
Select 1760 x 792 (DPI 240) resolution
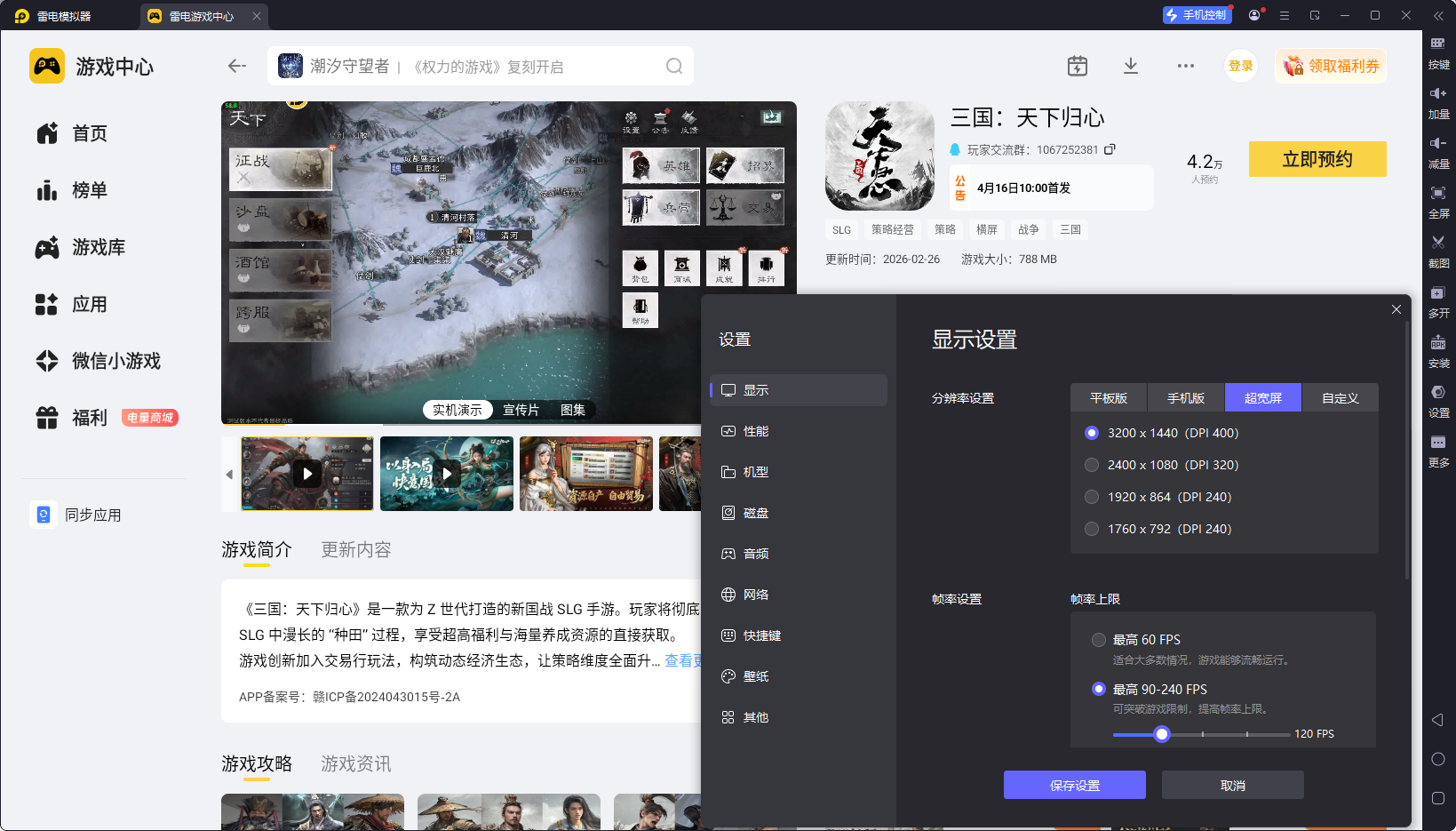click(1092, 529)
